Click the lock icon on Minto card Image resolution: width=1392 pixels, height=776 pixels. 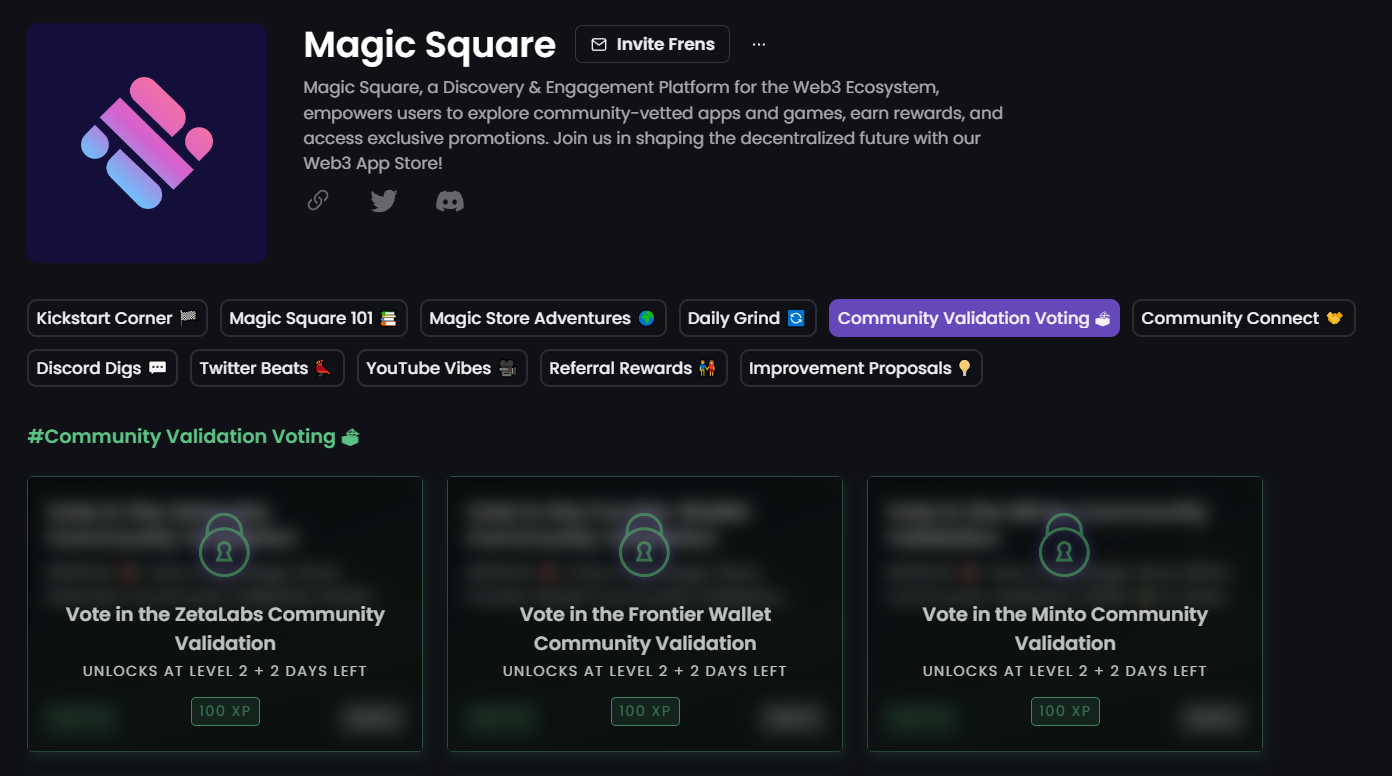(x=1065, y=545)
